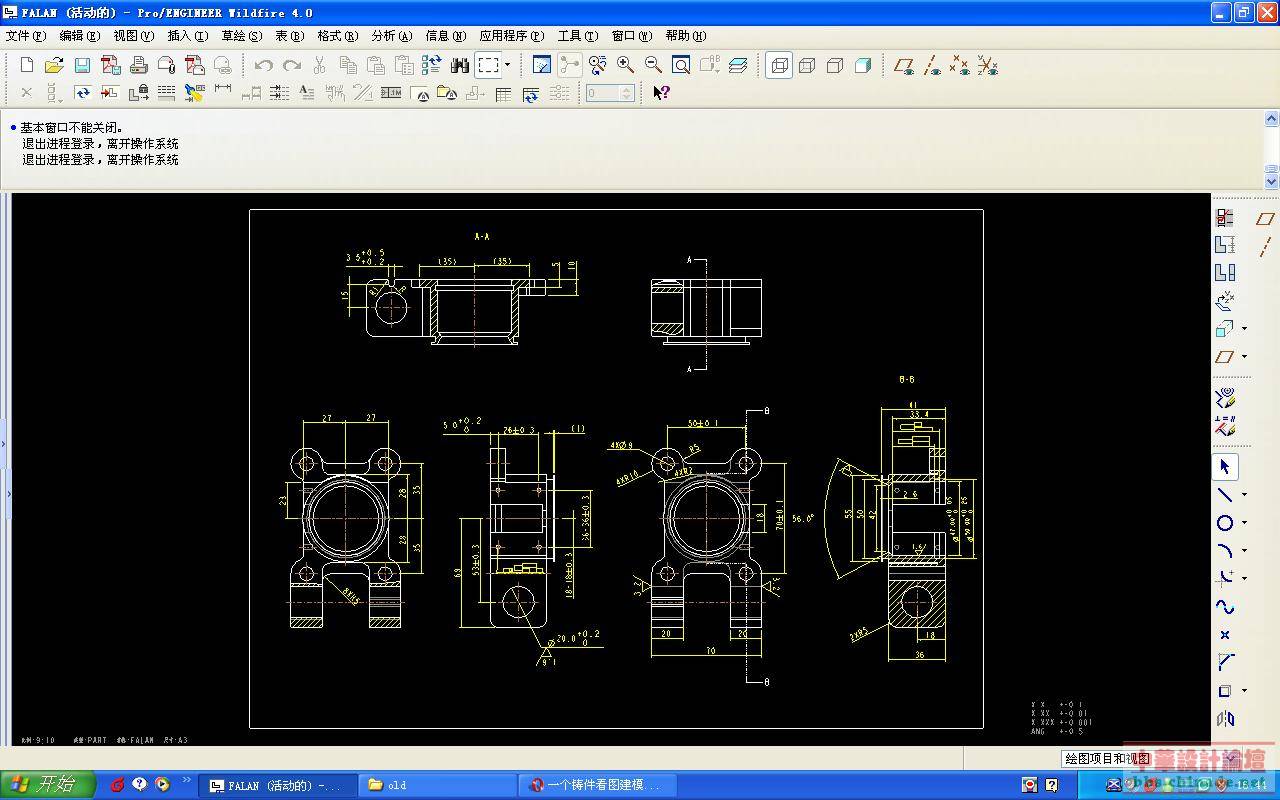This screenshot has width=1280, height=800.
Task: Click the printer icon
Action: point(138,65)
